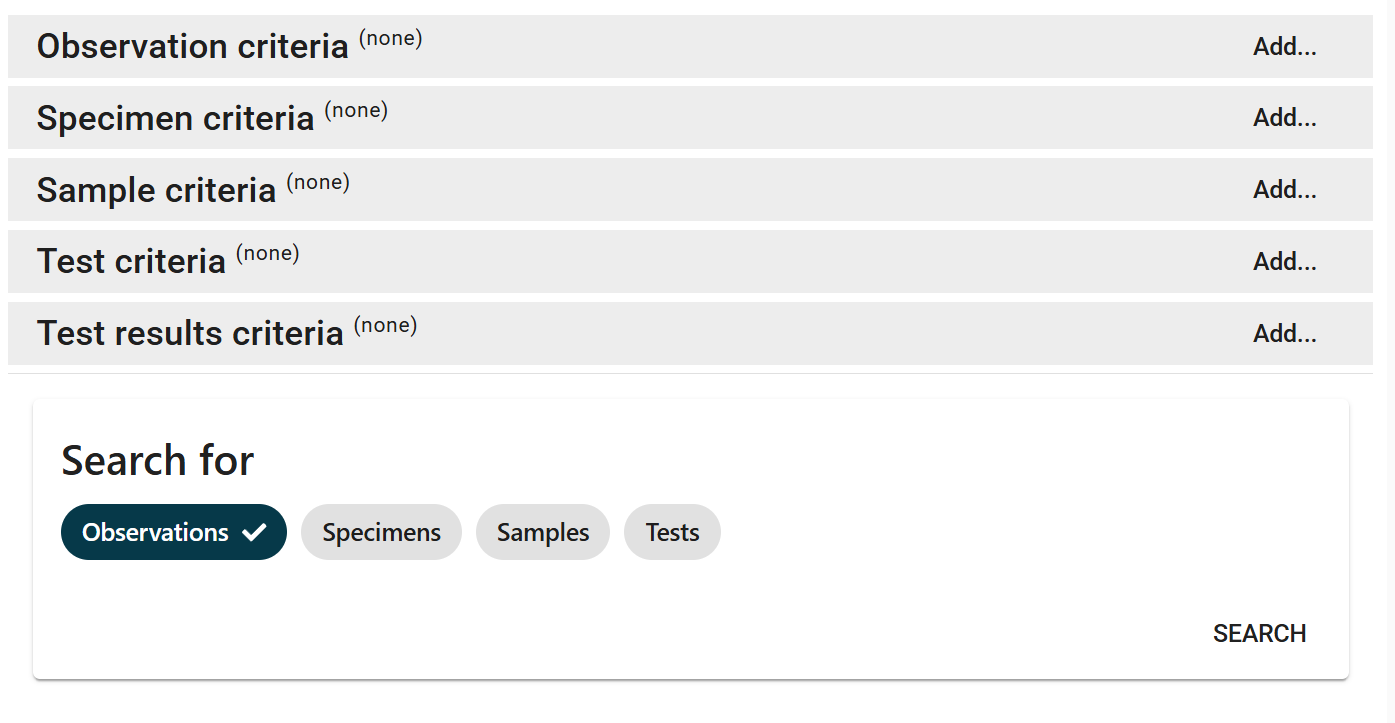Enable searching for Specimens
This screenshot has width=1395, height=723.
point(381,532)
